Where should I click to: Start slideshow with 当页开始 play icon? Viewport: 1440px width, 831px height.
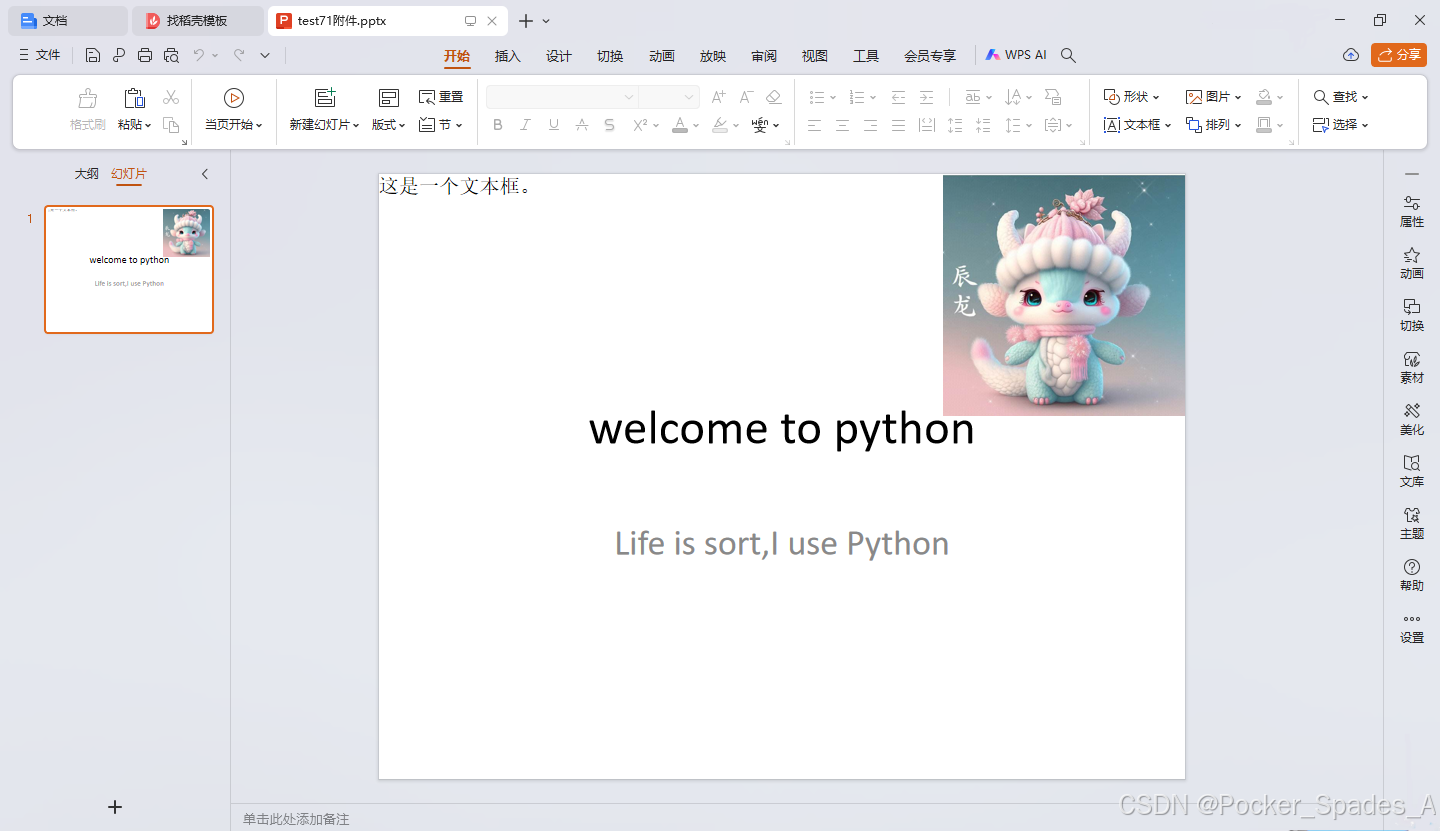[234, 98]
